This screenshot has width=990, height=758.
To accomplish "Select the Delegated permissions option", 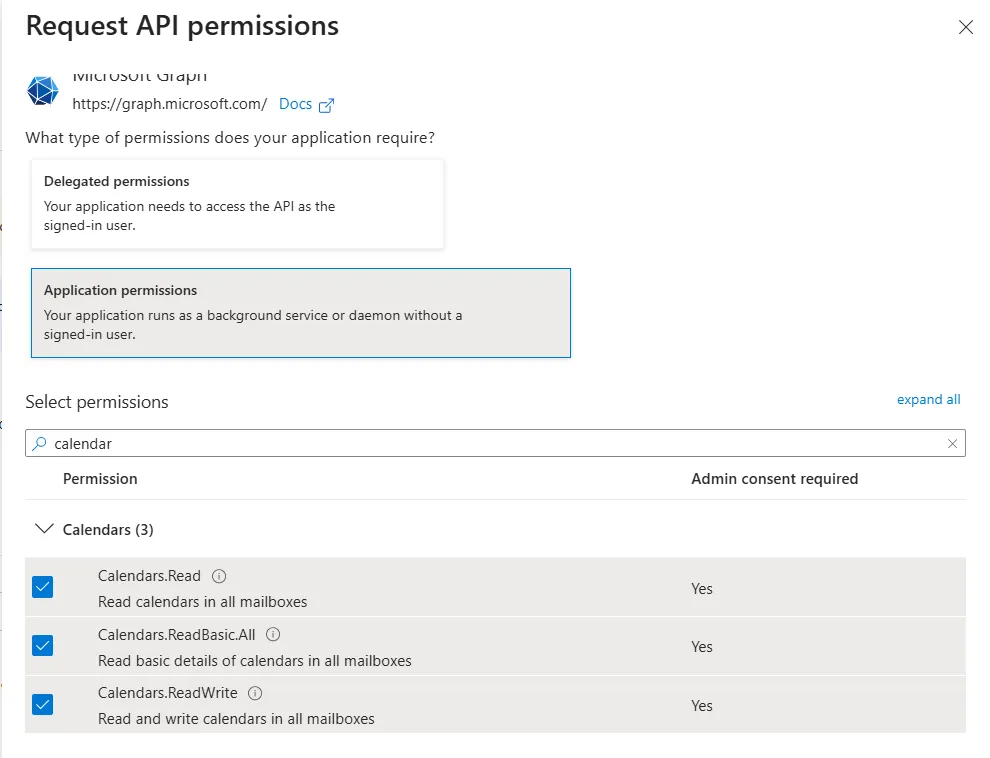I will click(237, 203).
